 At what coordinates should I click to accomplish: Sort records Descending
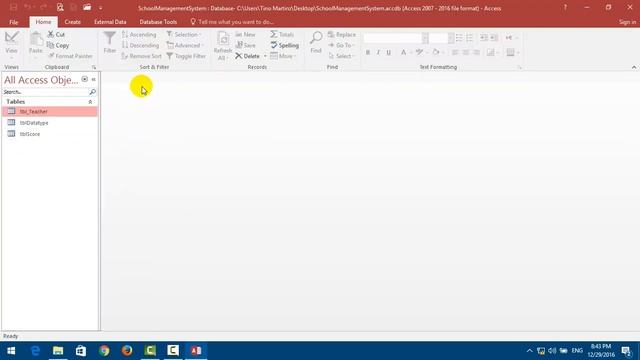click(x=140, y=45)
